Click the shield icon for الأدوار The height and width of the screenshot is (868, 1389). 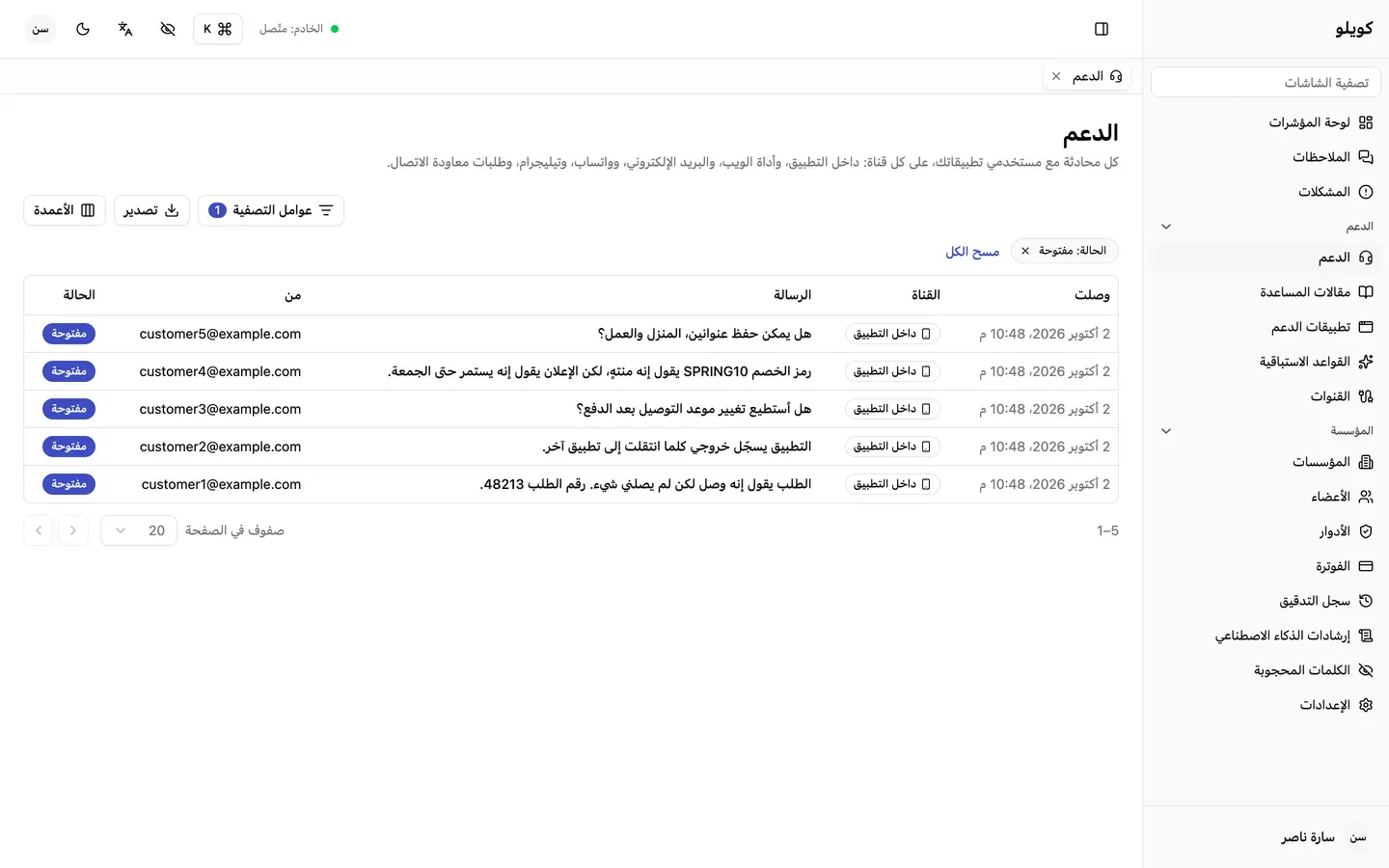(1366, 531)
